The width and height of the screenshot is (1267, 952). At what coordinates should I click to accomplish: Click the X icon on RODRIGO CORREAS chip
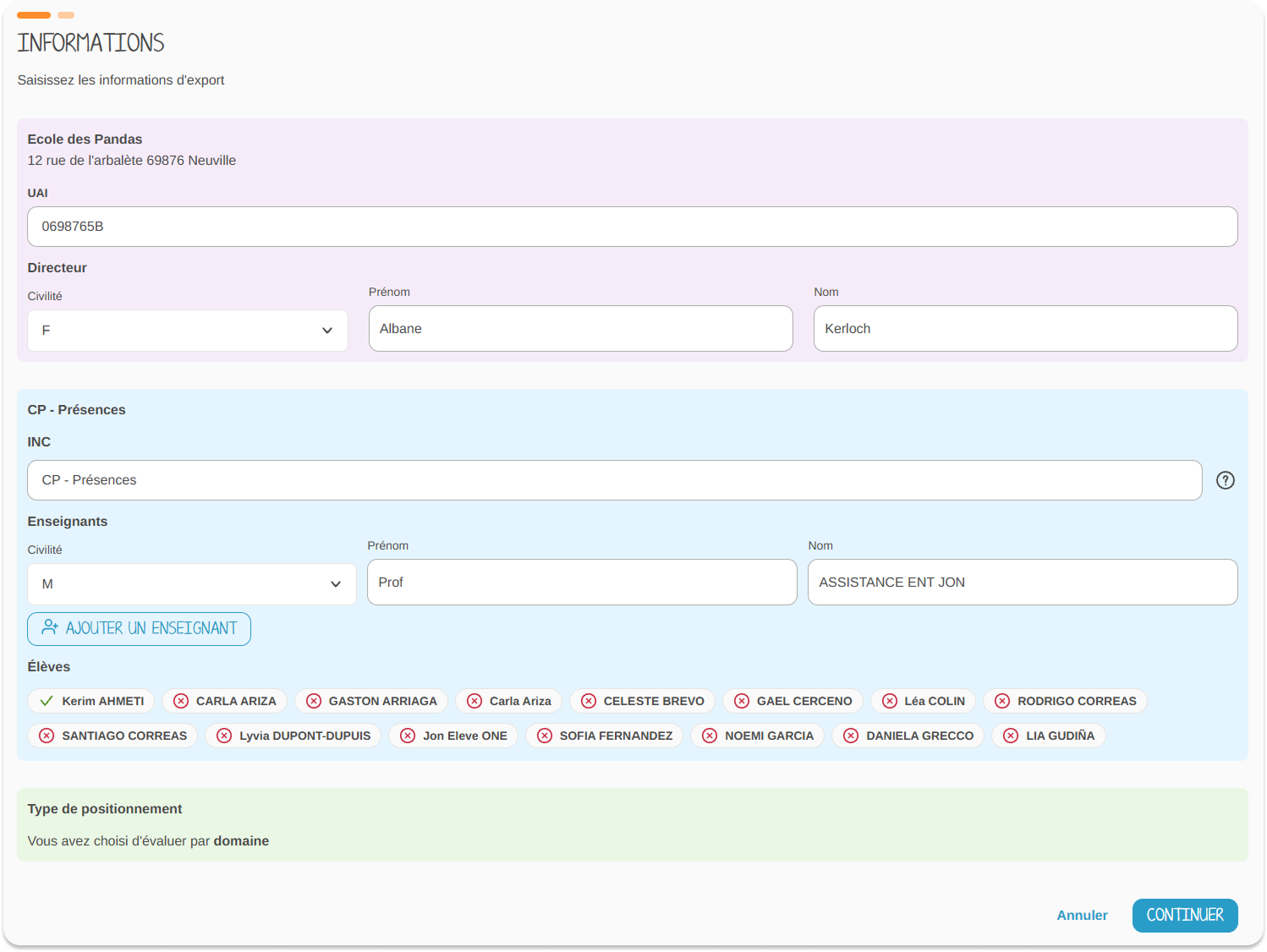[x=1002, y=701]
